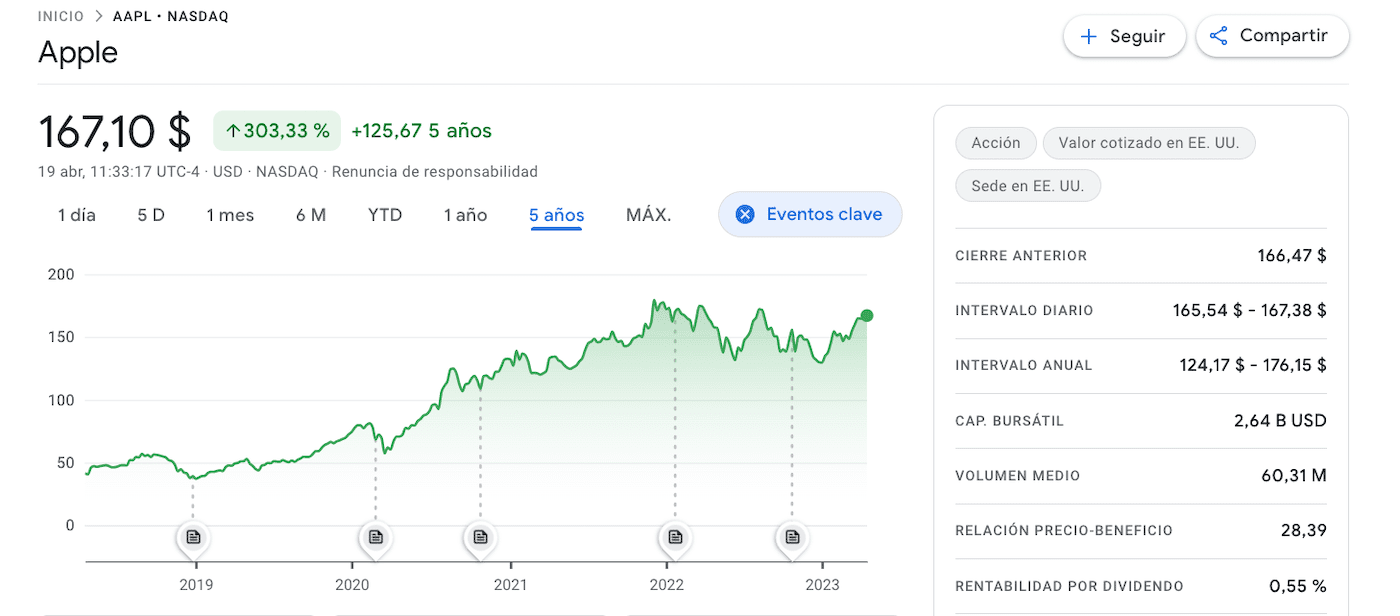Click the X icon on Eventos clave
This screenshot has height=616, width=1400.
pos(744,214)
